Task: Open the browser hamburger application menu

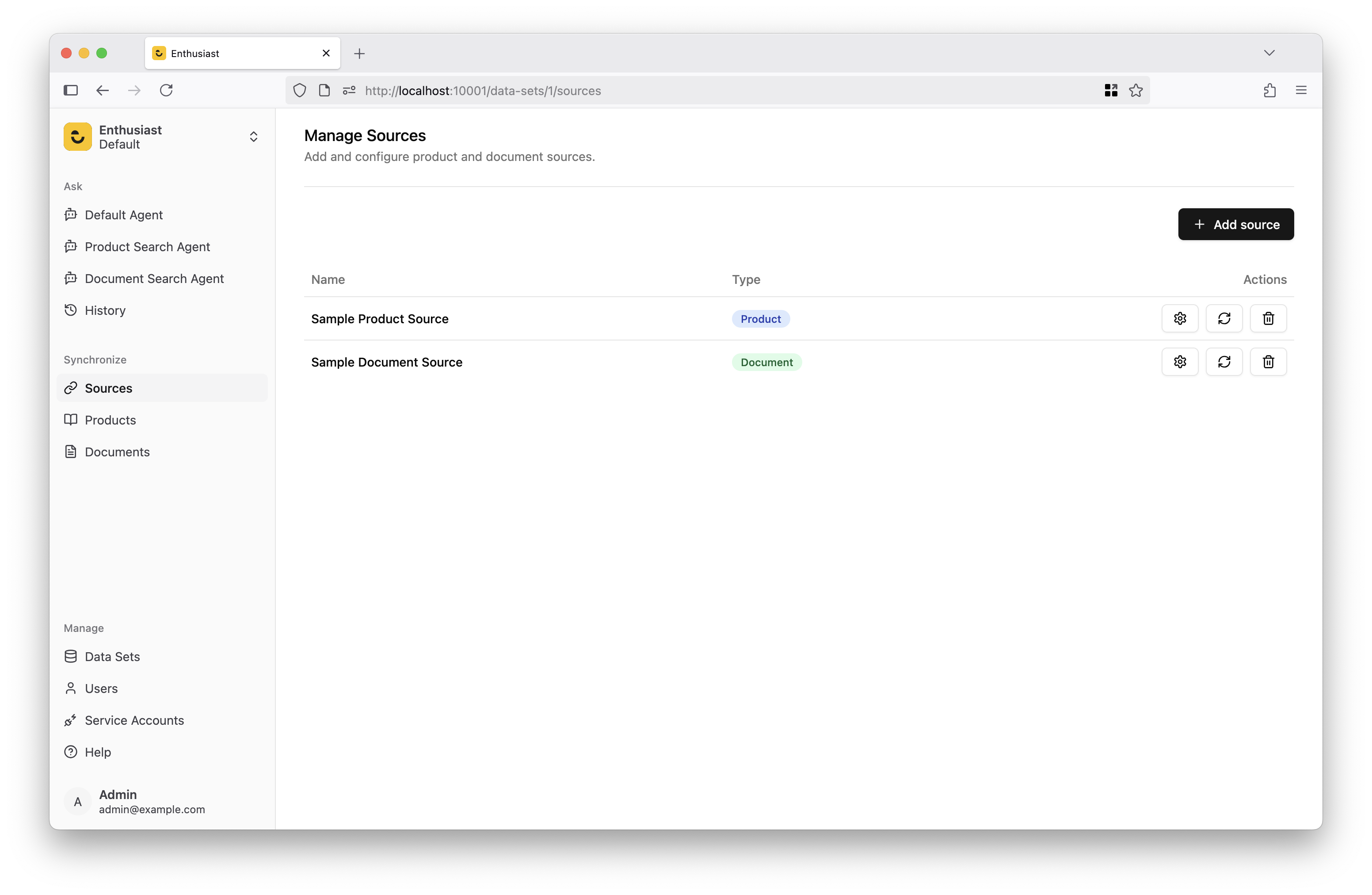Action: pyautogui.click(x=1300, y=91)
